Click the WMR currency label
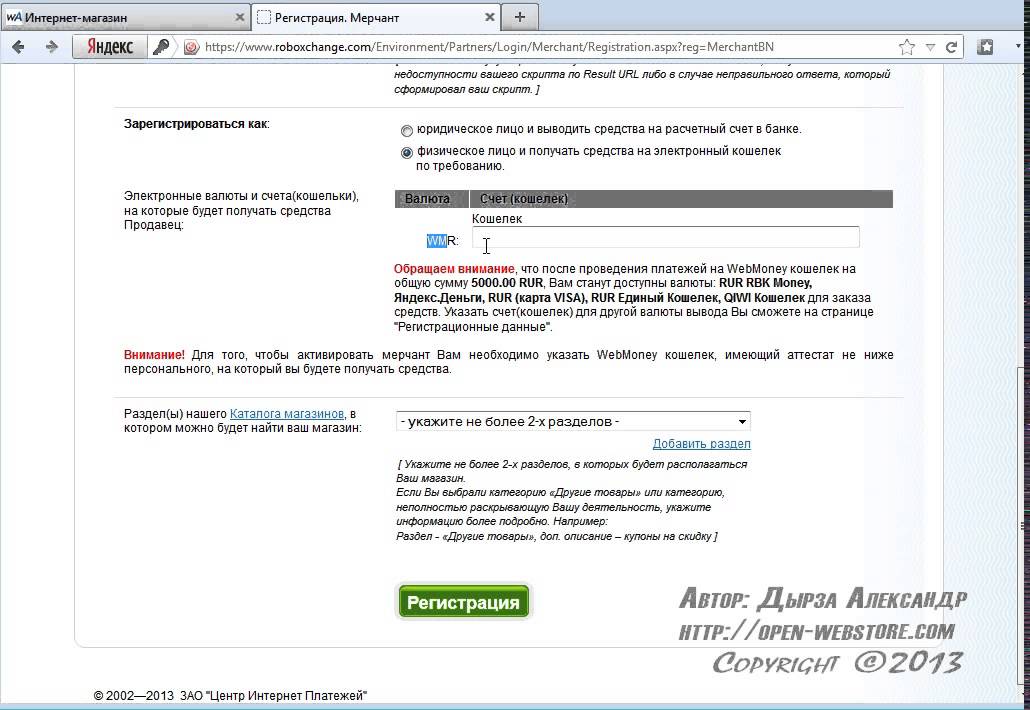 [x=442, y=241]
